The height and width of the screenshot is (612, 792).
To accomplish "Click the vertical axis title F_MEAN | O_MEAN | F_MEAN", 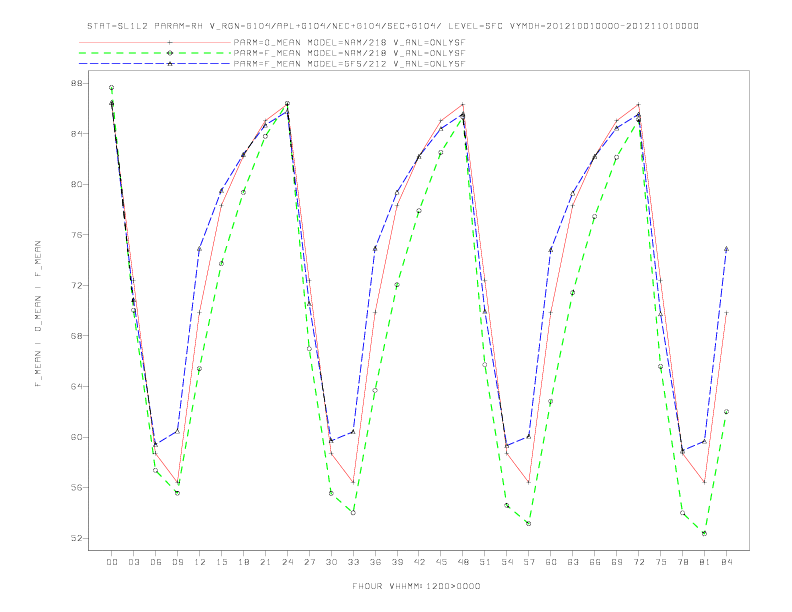I will [38, 314].
